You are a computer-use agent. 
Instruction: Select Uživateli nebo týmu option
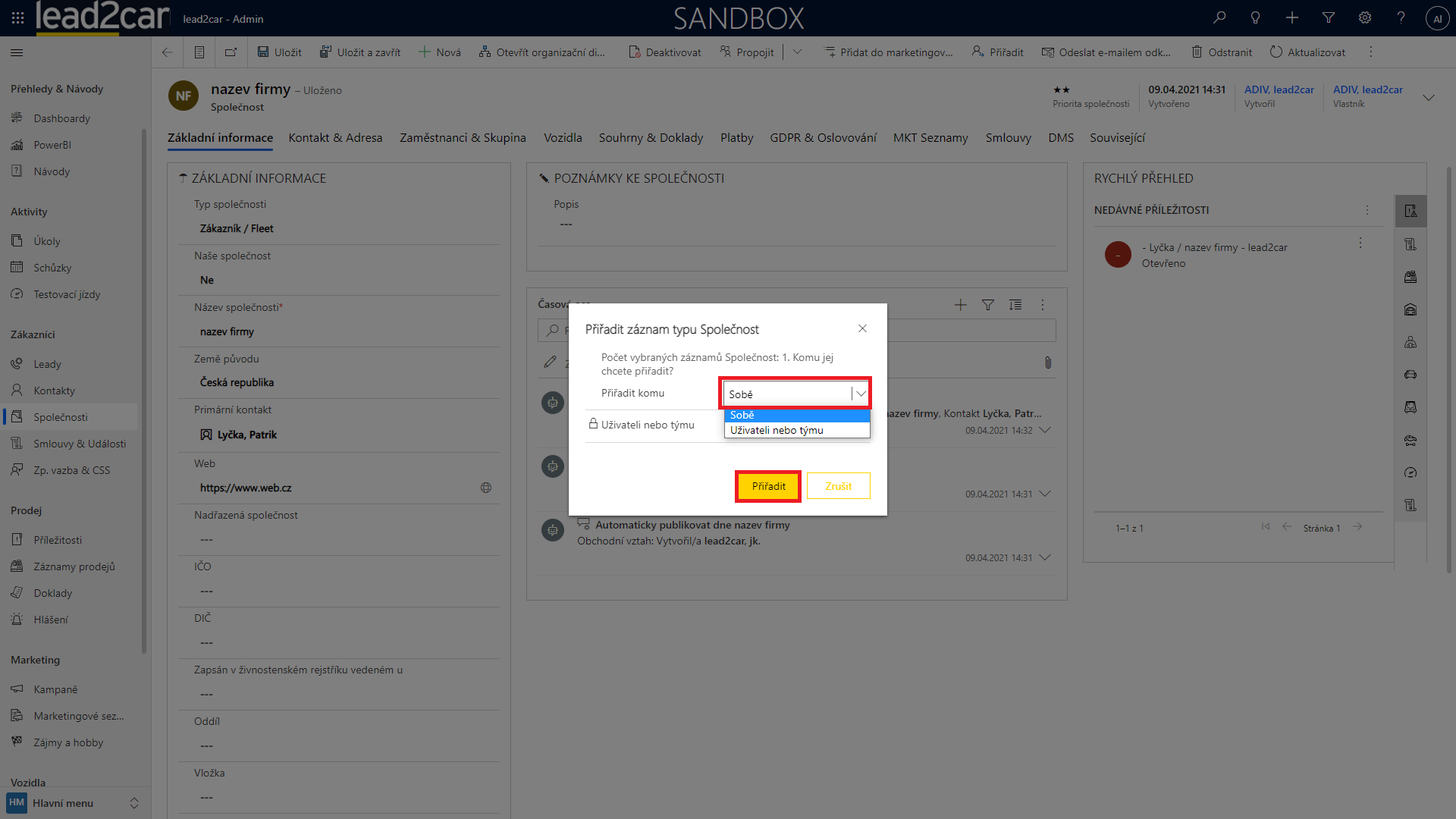click(x=777, y=430)
